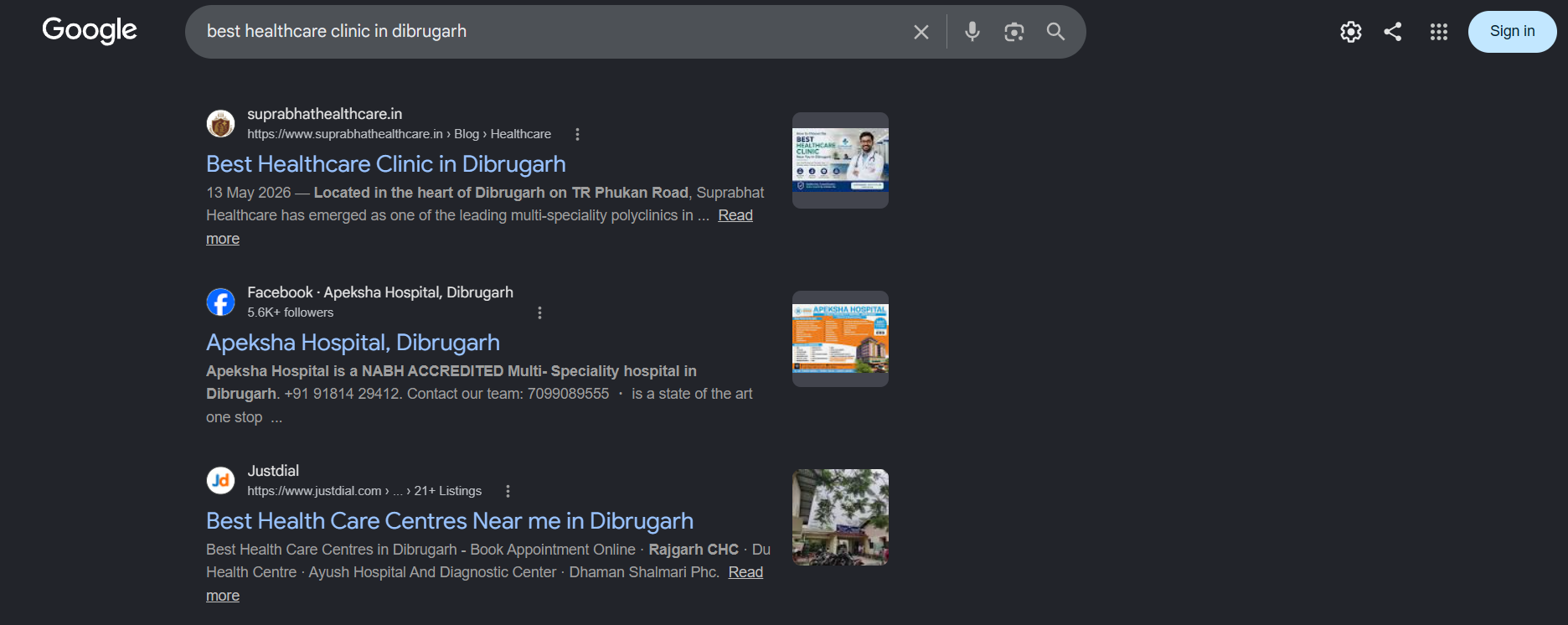Open more options for the Justdial result
This screenshot has height=625, width=1568.
[x=508, y=491]
